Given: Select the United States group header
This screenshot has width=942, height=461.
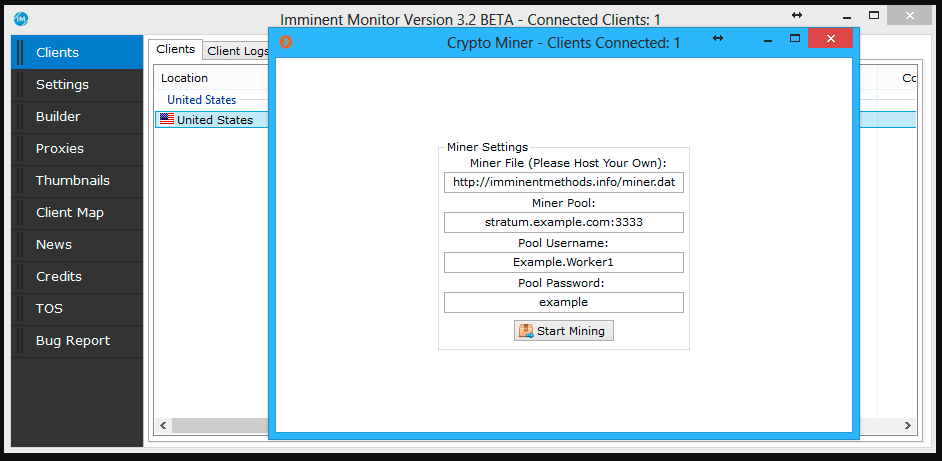Looking at the screenshot, I should (x=202, y=100).
